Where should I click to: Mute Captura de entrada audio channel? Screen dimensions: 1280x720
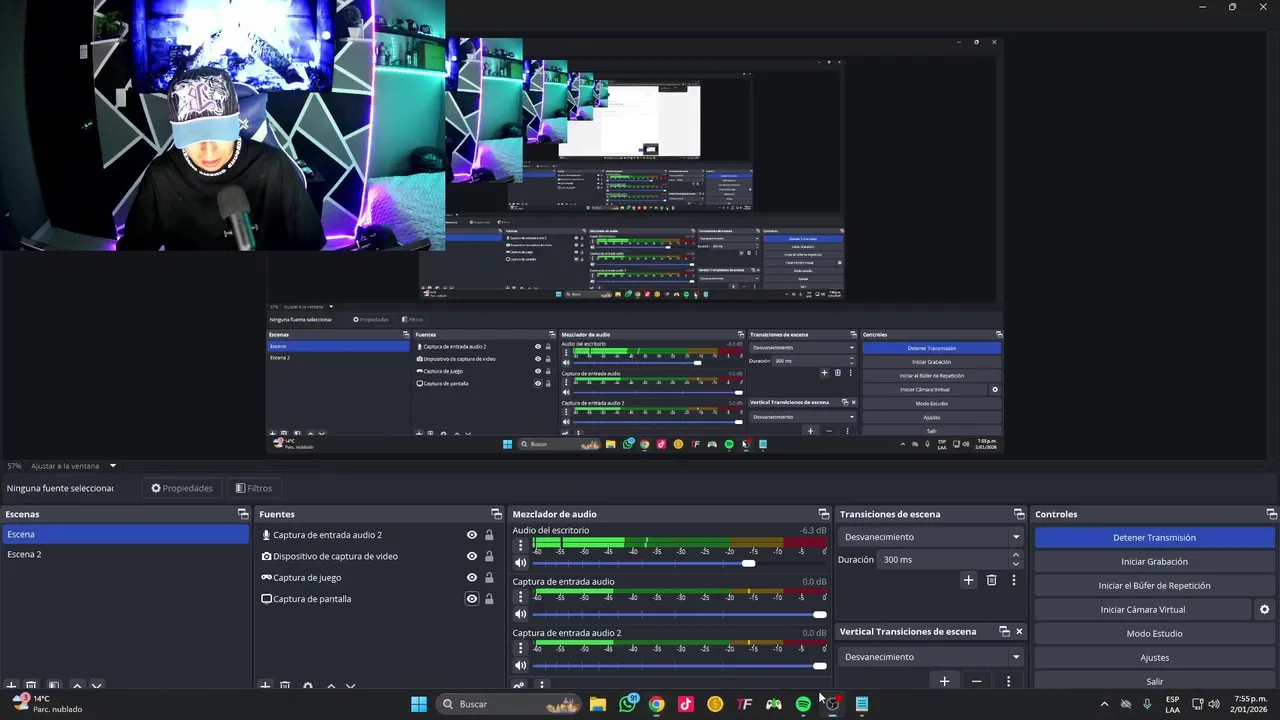[x=520, y=614]
